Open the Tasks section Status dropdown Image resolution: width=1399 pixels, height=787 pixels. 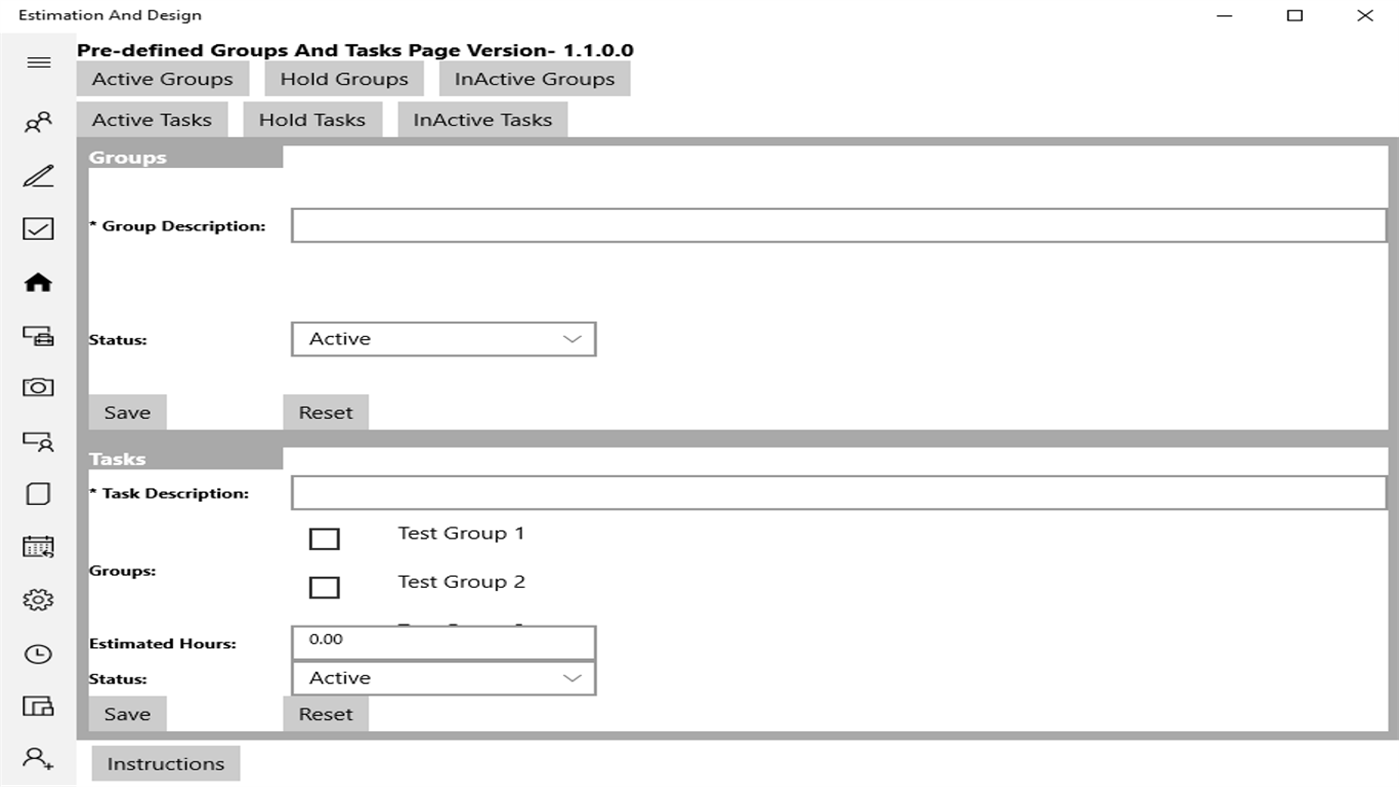(443, 677)
